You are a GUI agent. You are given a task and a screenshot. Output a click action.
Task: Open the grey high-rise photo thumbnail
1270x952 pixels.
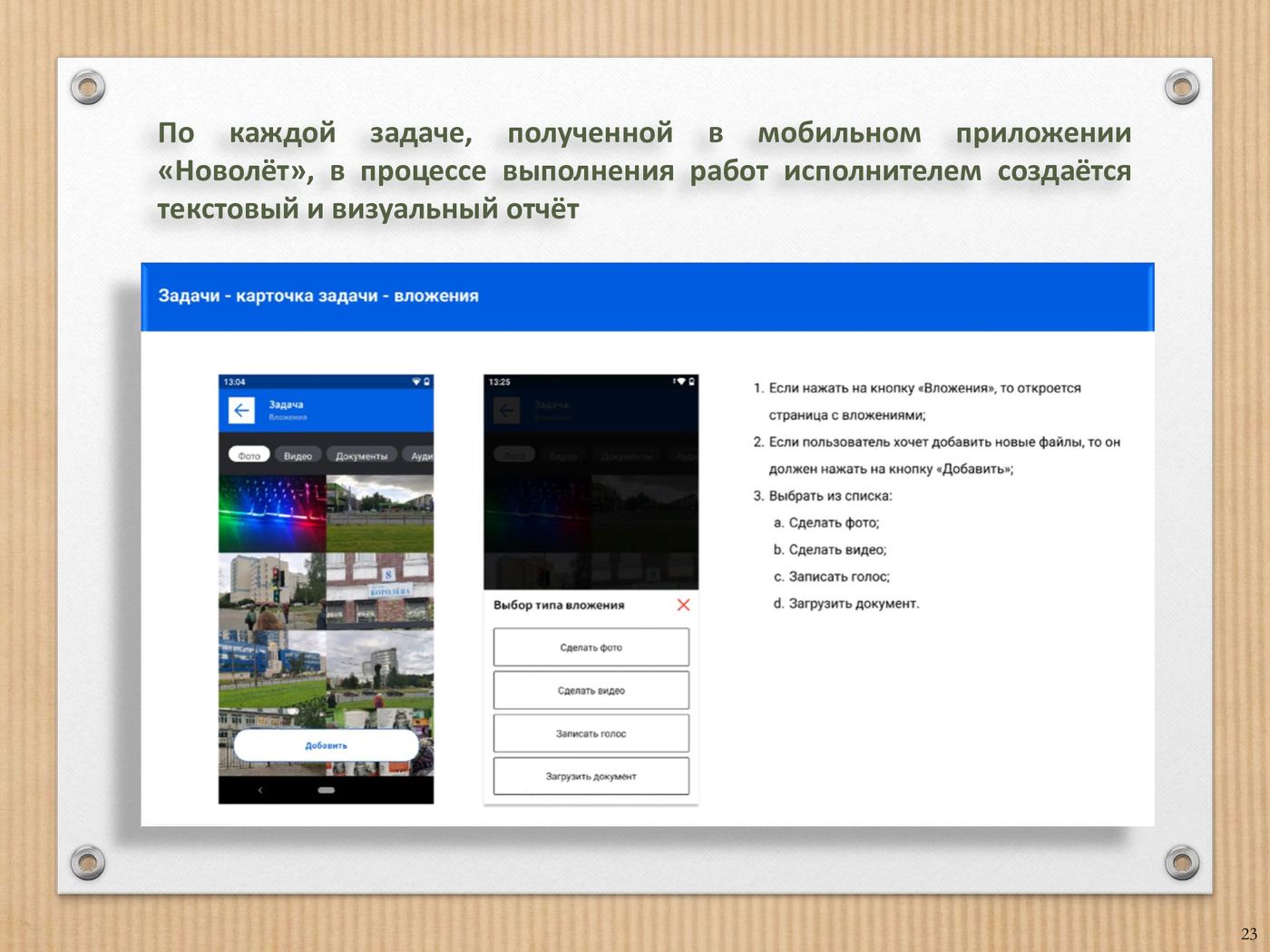point(380,669)
